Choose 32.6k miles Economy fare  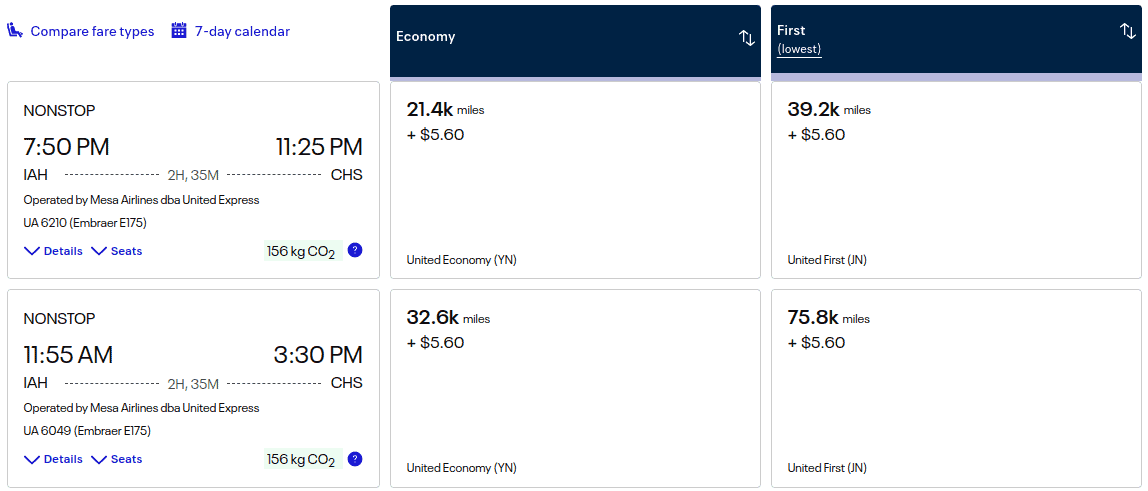(575, 388)
